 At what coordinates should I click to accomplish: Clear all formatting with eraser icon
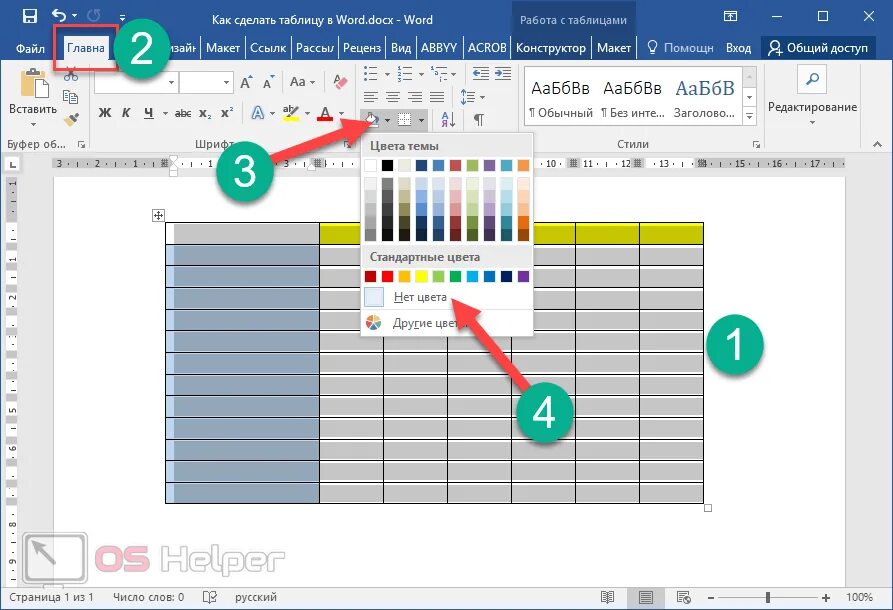click(x=340, y=82)
